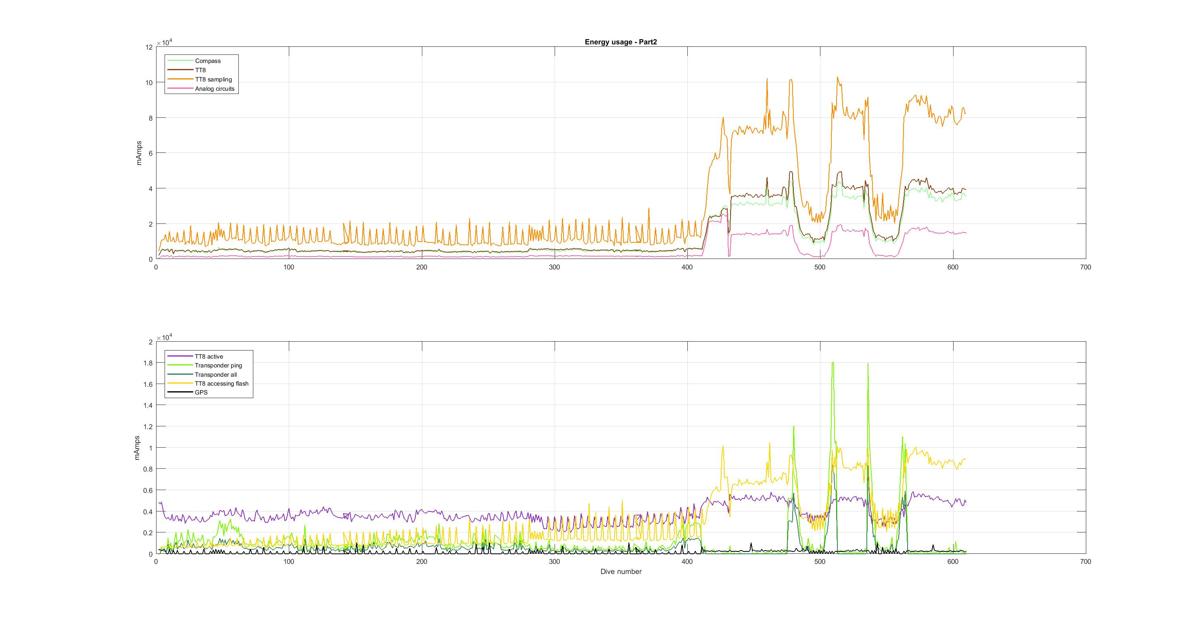The width and height of the screenshot is (1200, 622).
Task: Click the "10" y-axis tick label
Action: point(149,82)
